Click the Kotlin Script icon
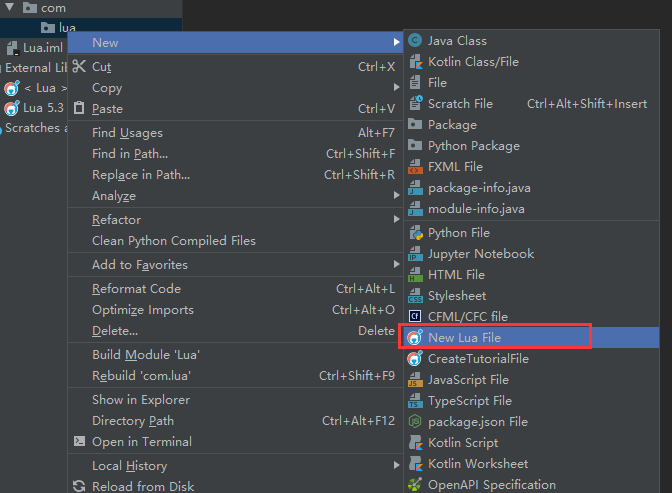 pos(415,442)
